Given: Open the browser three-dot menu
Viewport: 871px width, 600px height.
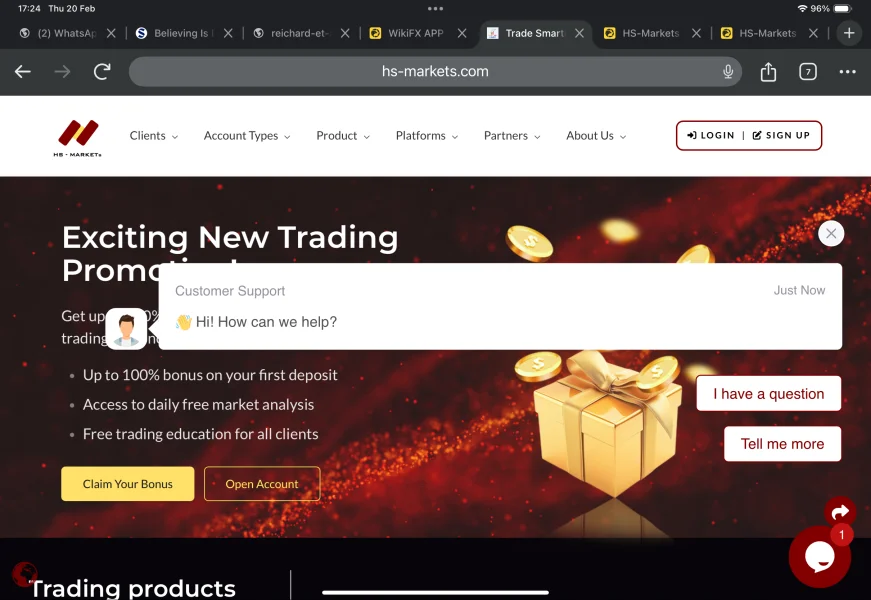Looking at the screenshot, I should pyautogui.click(x=847, y=72).
